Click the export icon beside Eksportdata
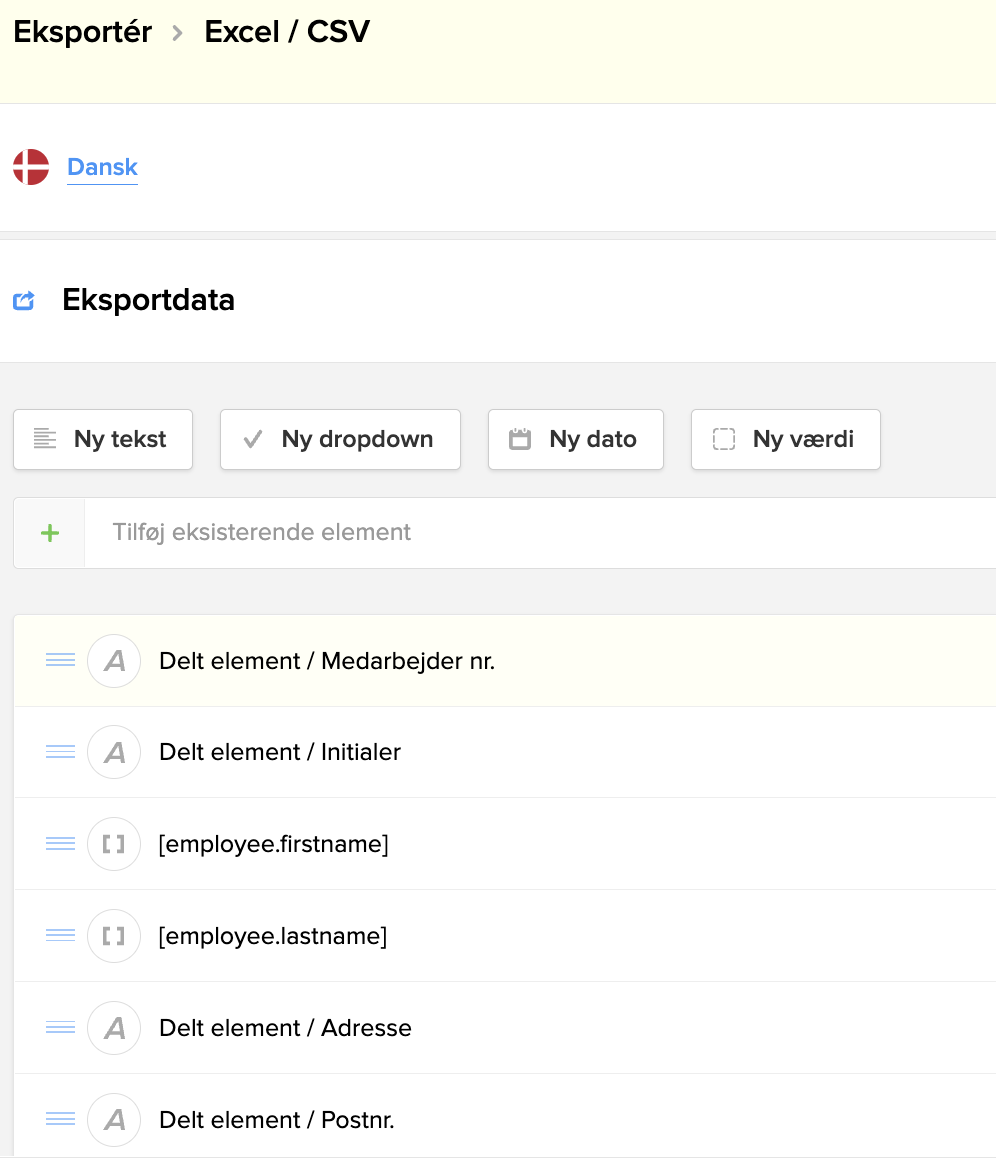The width and height of the screenshot is (996, 1158). 24,300
